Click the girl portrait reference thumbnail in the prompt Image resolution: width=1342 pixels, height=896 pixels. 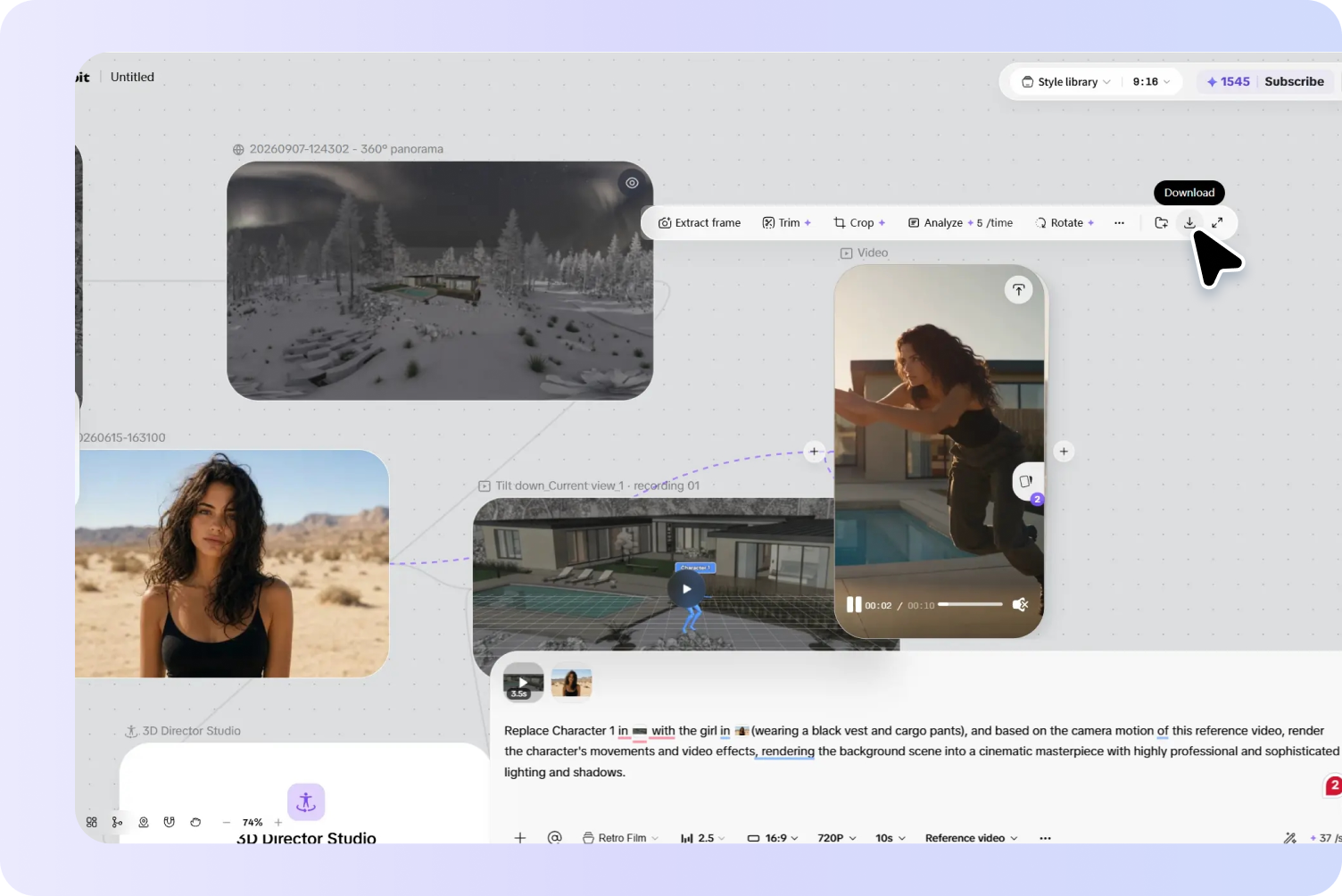tap(571, 683)
